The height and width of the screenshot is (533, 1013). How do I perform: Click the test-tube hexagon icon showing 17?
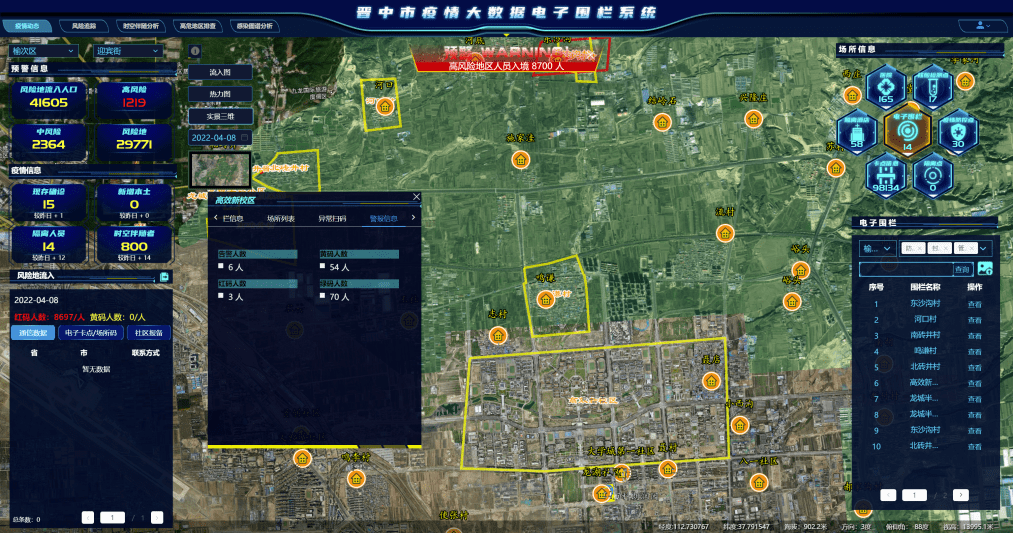[x=932, y=87]
